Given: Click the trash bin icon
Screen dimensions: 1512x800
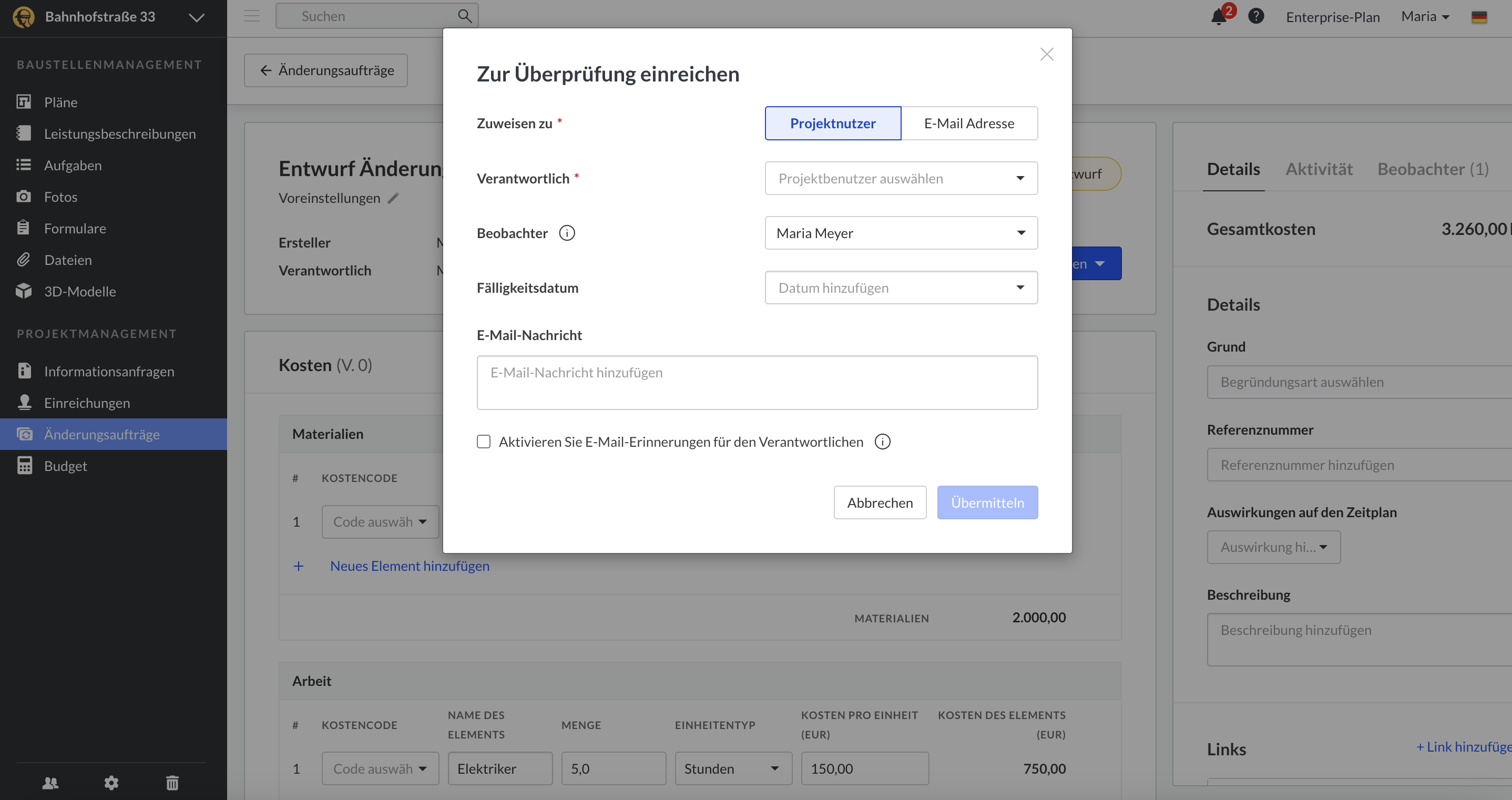Looking at the screenshot, I should tap(172, 783).
